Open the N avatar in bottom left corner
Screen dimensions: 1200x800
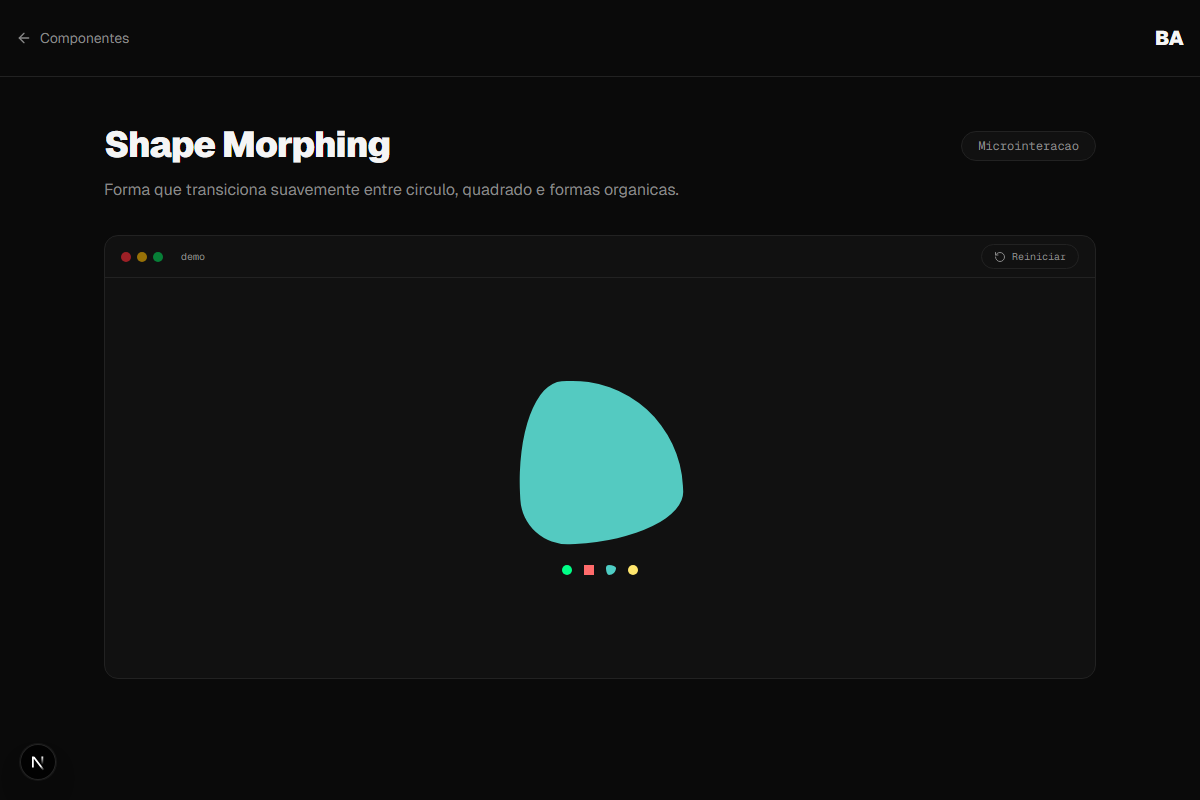[x=37, y=761]
